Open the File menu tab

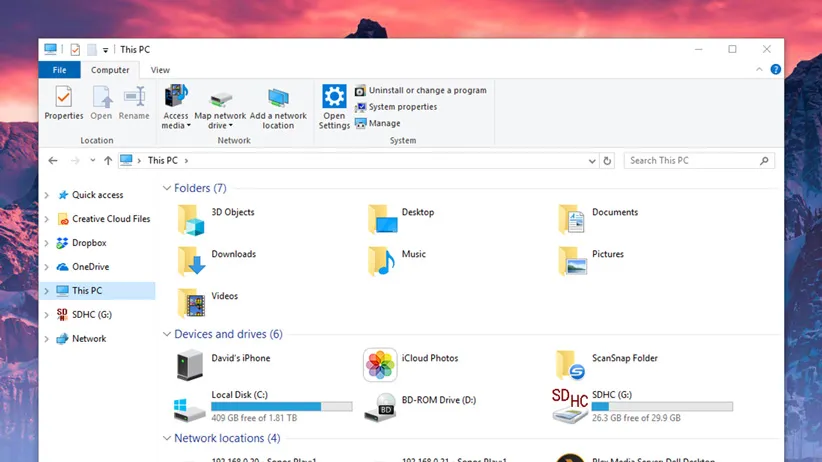pos(59,70)
